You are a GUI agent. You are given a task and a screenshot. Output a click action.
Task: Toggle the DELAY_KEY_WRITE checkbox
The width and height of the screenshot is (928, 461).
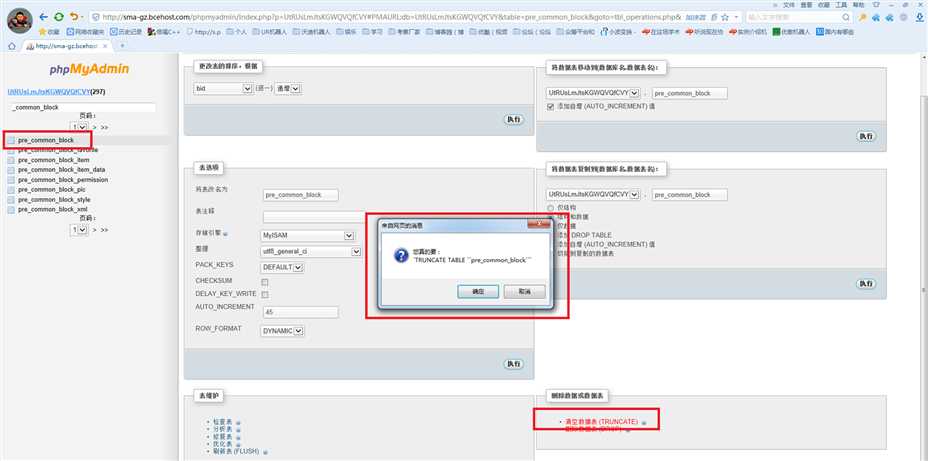(x=265, y=295)
